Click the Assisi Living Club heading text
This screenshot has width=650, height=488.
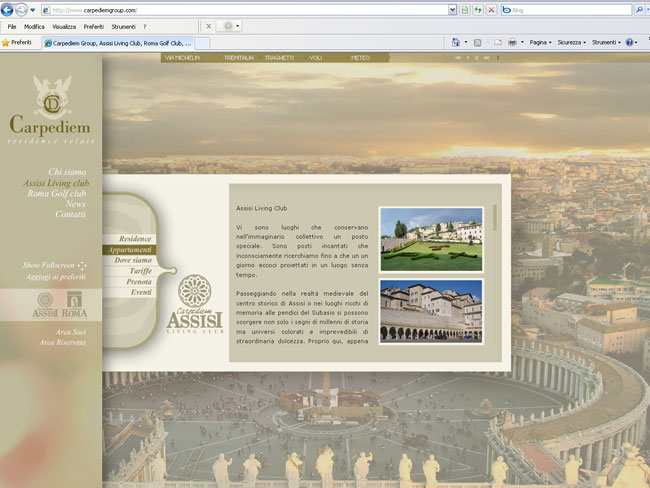(261, 208)
